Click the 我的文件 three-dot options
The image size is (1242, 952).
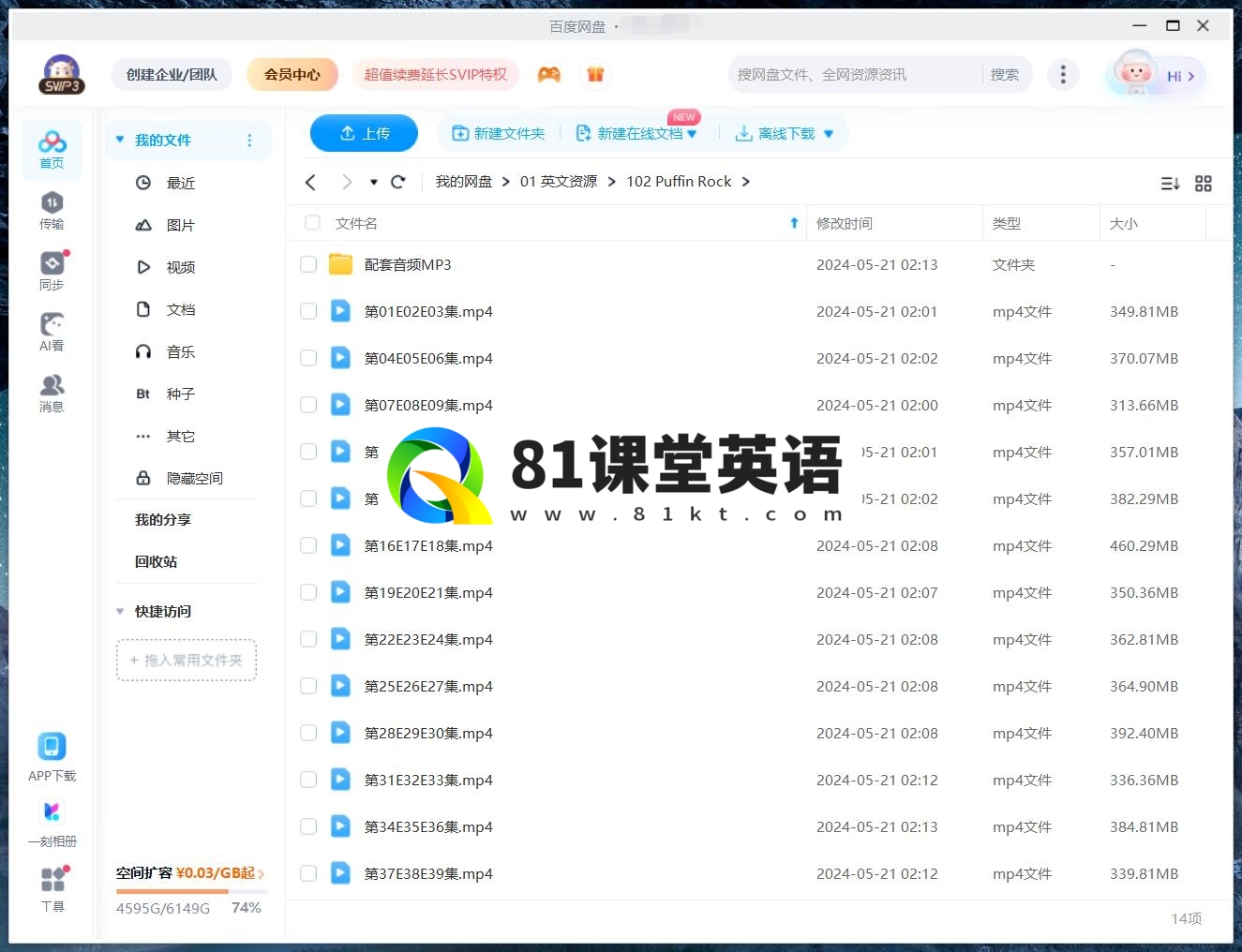[249, 141]
